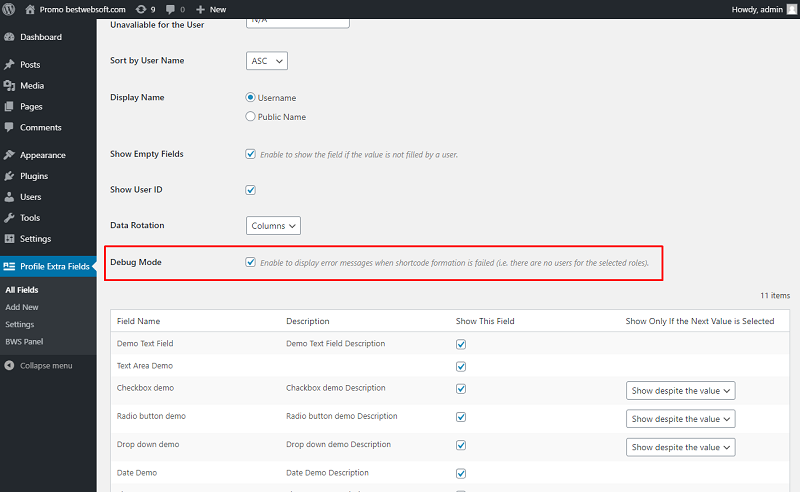Image resolution: width=800 pixels, height=492 pixels.
Task: Click the Posts pin icon
Action: click(x=9, y=64)
